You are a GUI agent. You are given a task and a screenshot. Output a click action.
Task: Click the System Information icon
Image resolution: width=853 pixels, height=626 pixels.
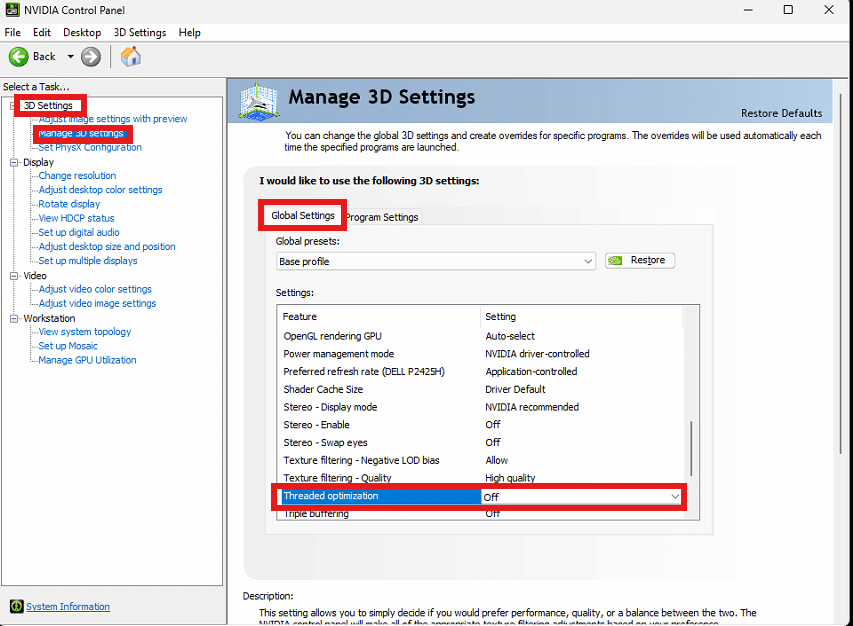coord(17,606)
